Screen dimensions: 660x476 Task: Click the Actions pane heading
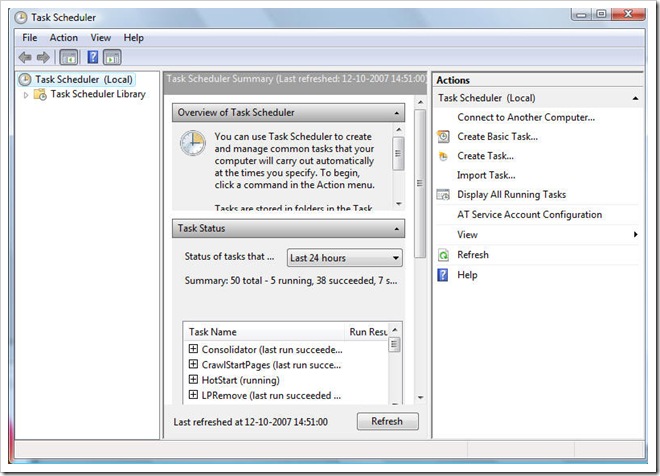(453, 80)
